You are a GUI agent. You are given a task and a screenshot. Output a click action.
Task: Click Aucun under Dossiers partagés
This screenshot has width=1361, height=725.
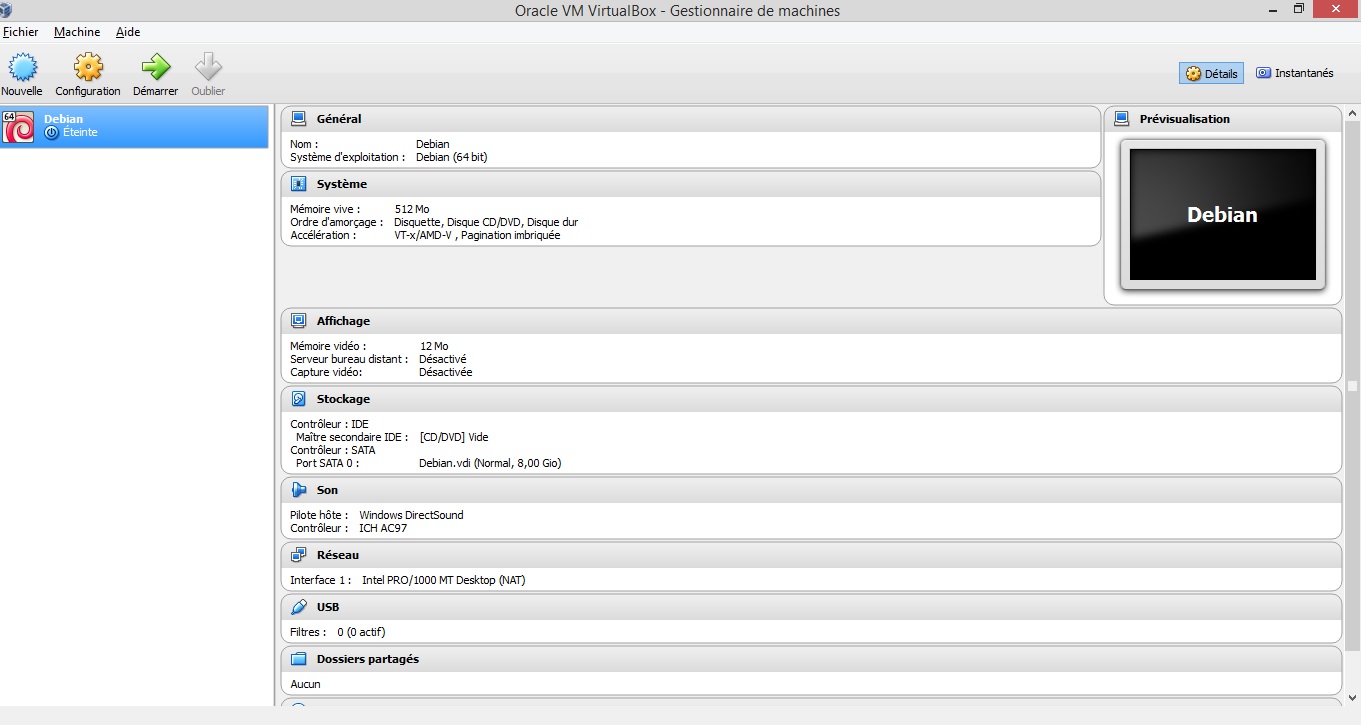click(305, 684)
